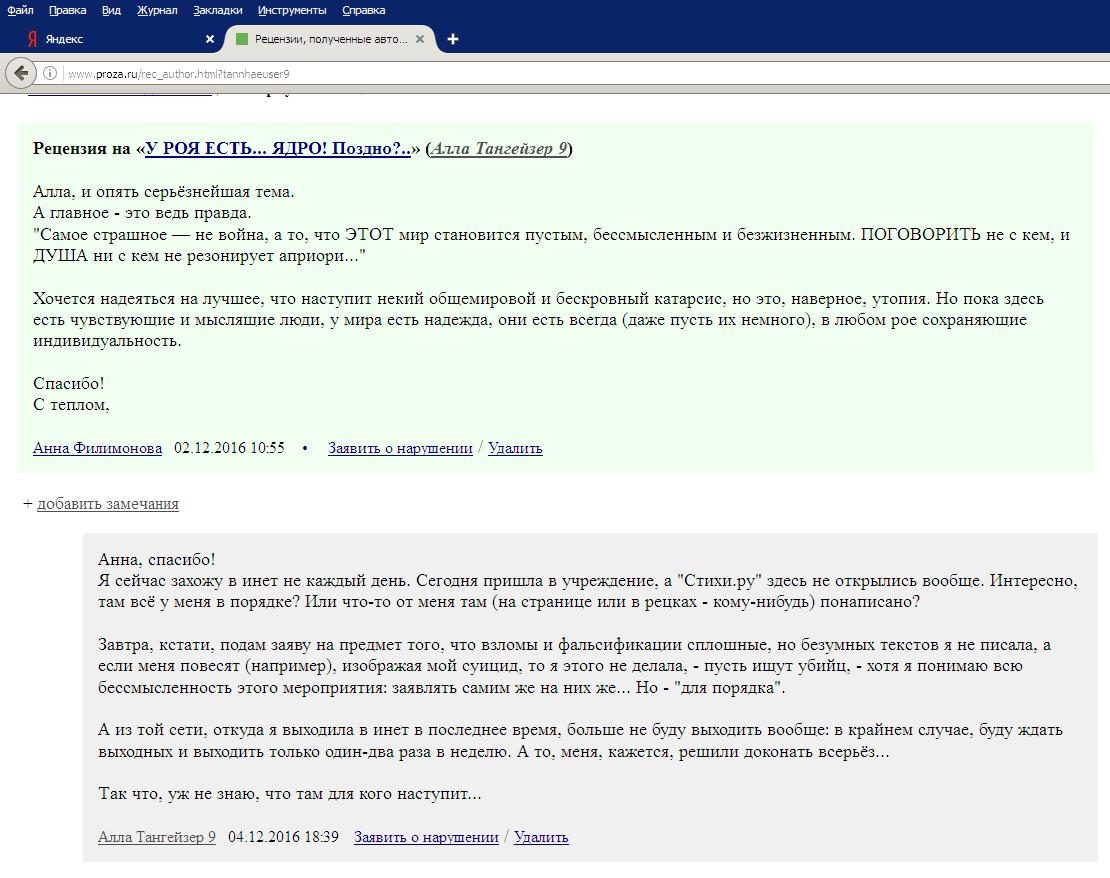Image resolution: width=1110 pixels, height=878 pixels.
Task: Open the Справка menu
Action: (x=364, y=10)
